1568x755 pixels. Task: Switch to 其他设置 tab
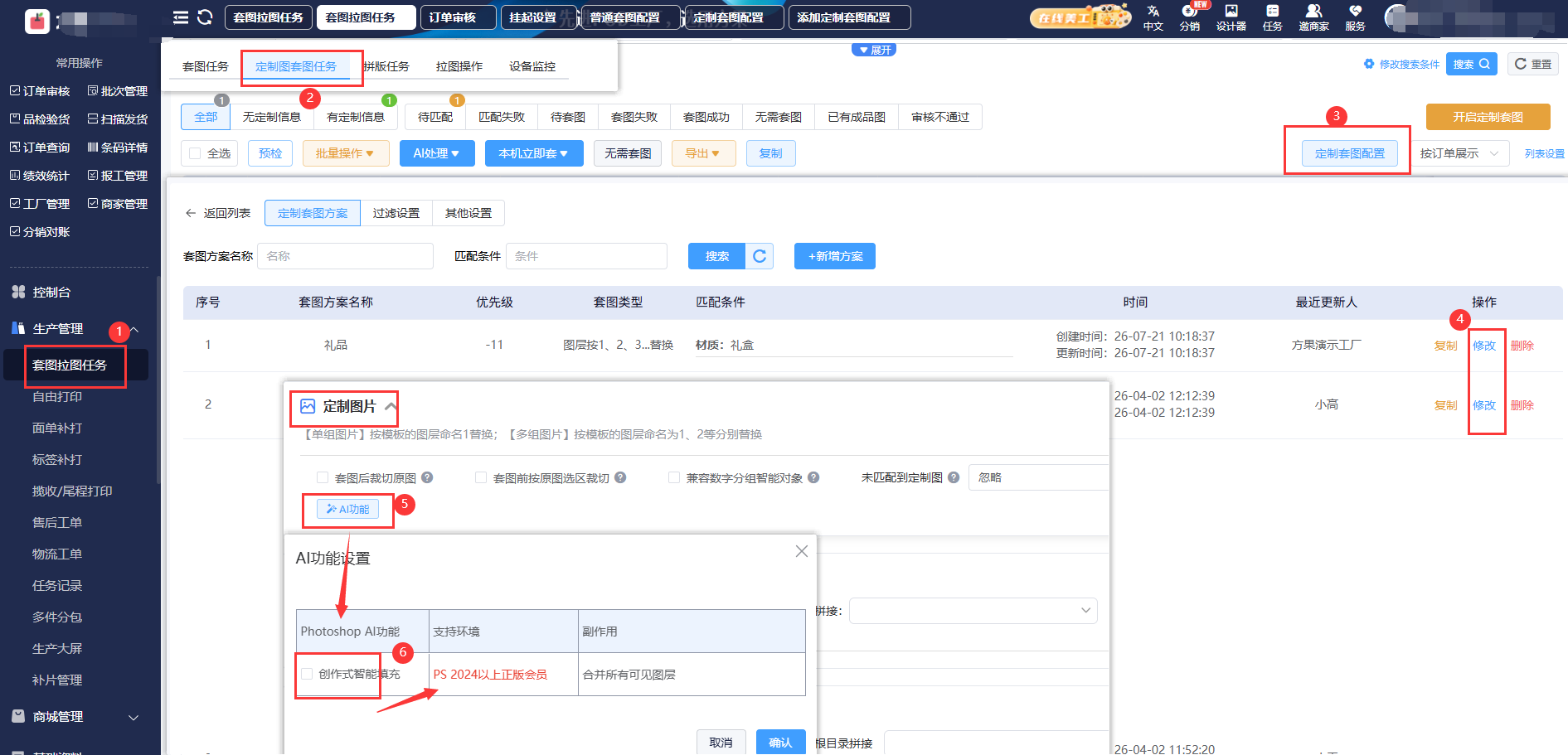coord(468,213)
